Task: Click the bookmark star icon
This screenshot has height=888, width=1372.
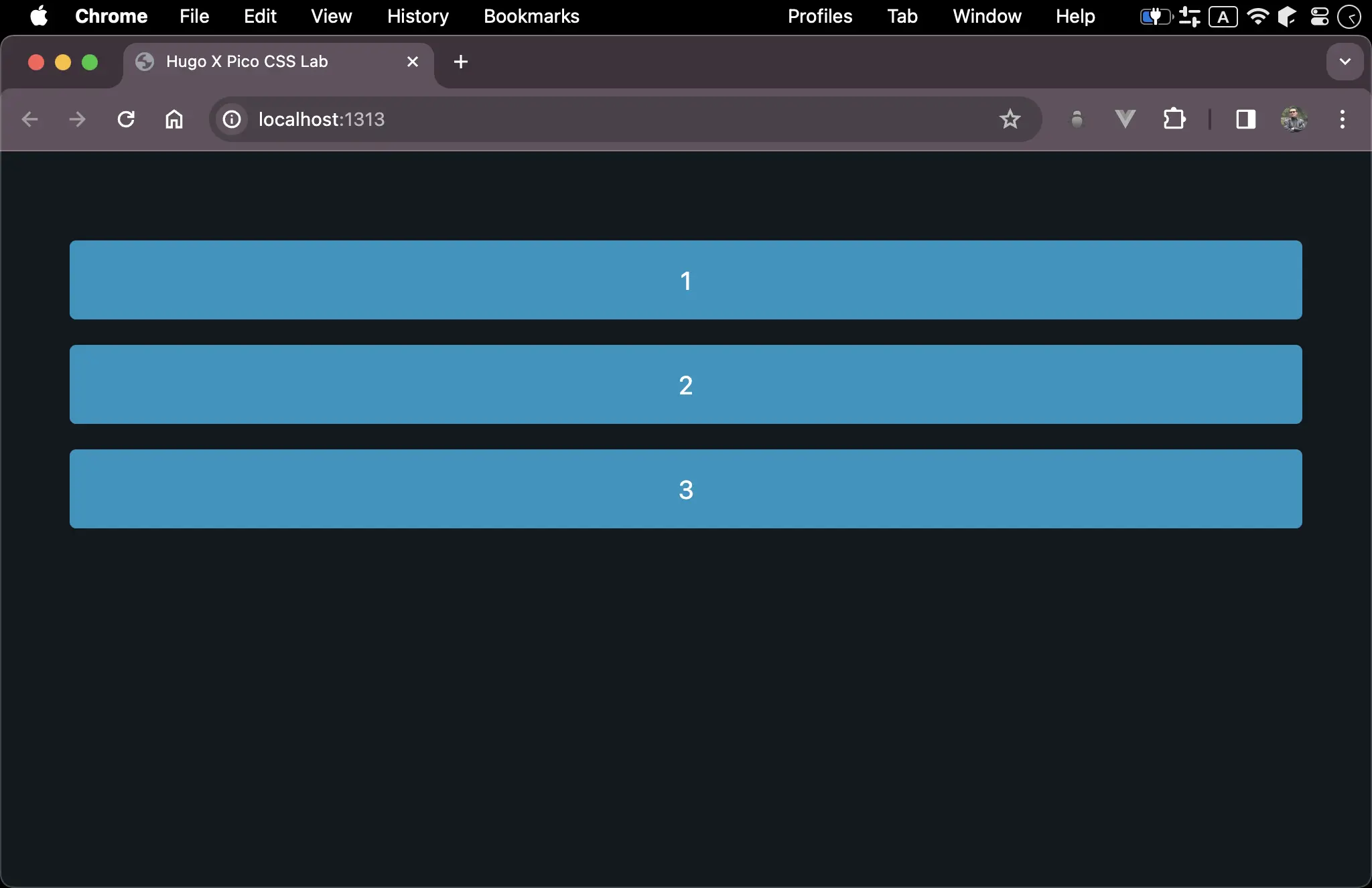Action: [x=1009, y=119]
